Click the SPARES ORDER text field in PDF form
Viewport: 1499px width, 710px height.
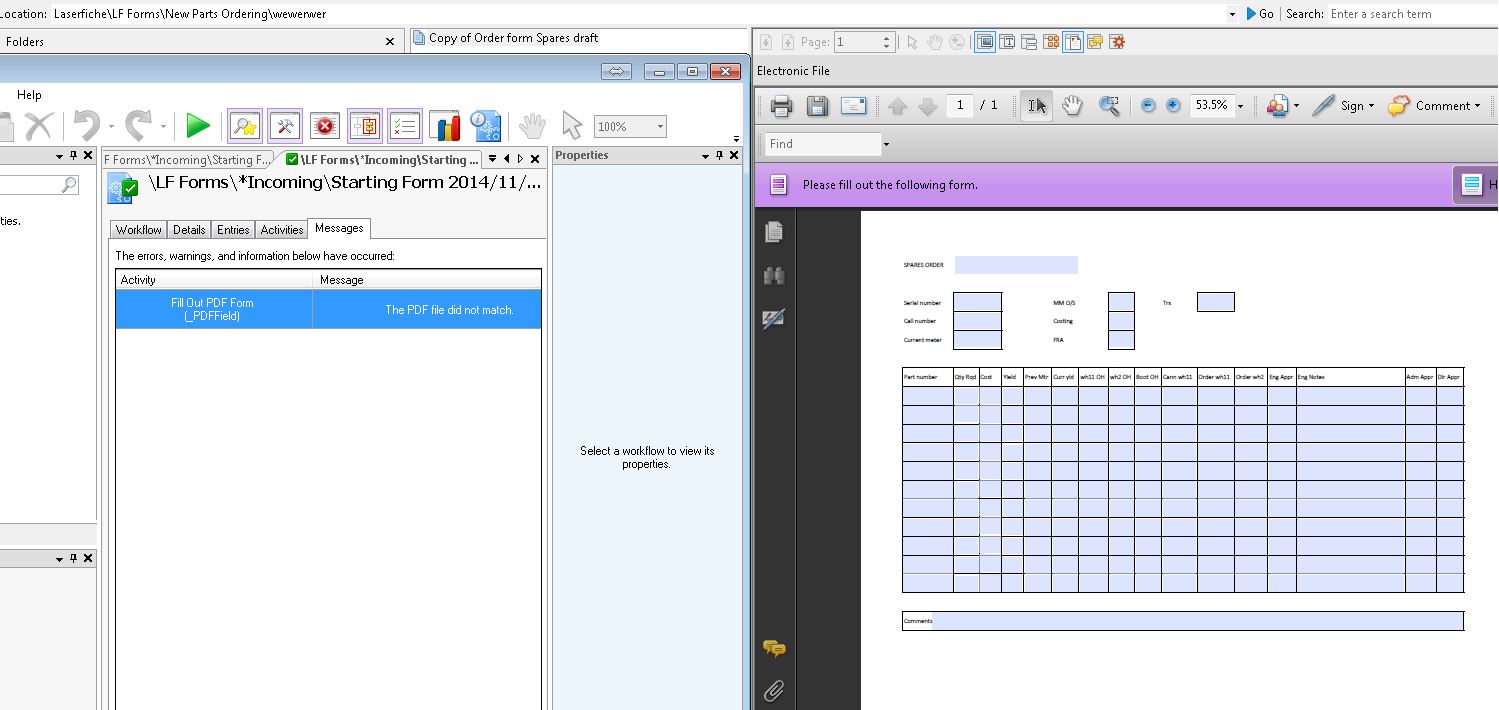(x=1016, y=265)
